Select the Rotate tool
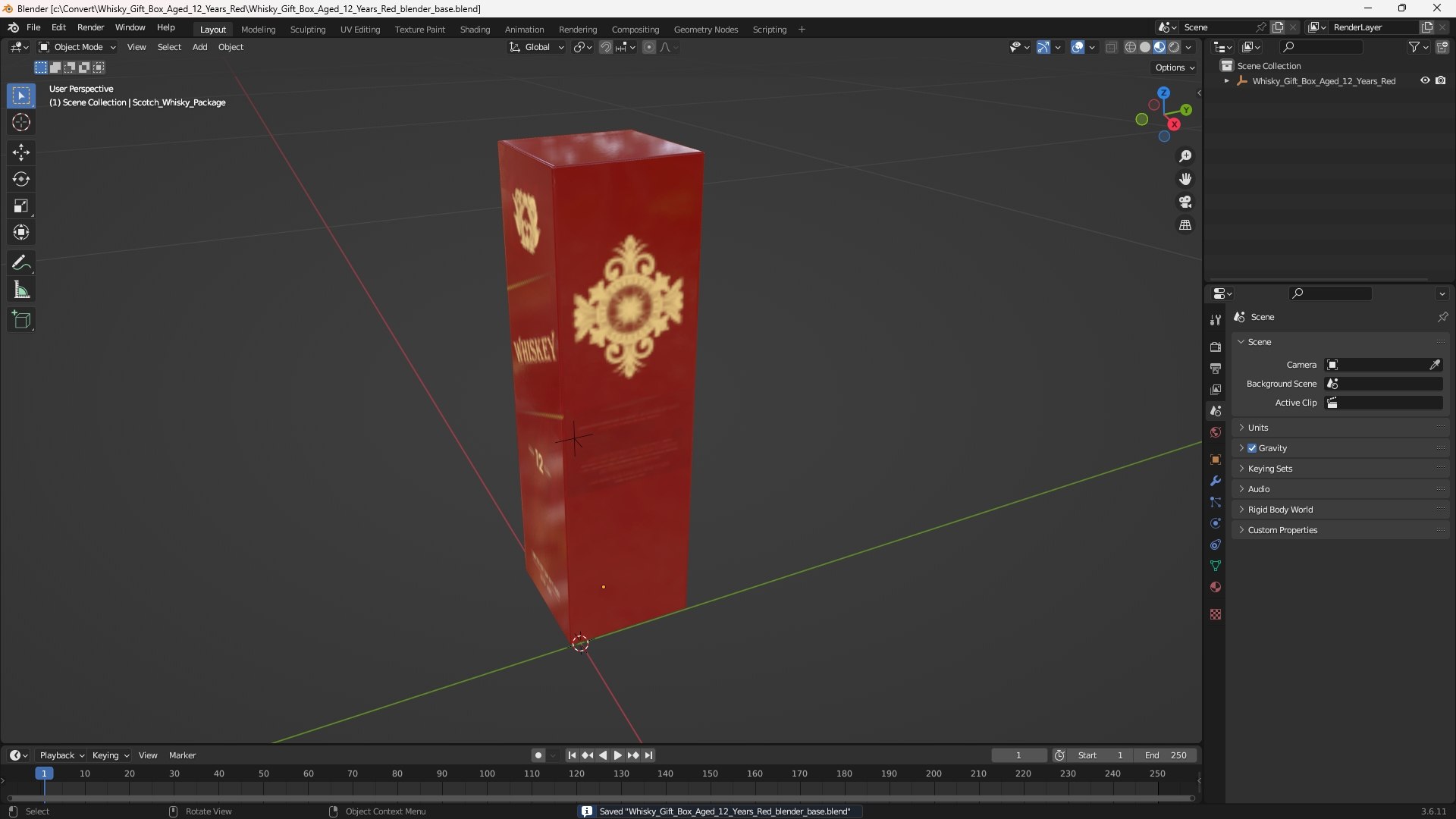This screenshot has height=819, width=1456. tap(21, 179)
